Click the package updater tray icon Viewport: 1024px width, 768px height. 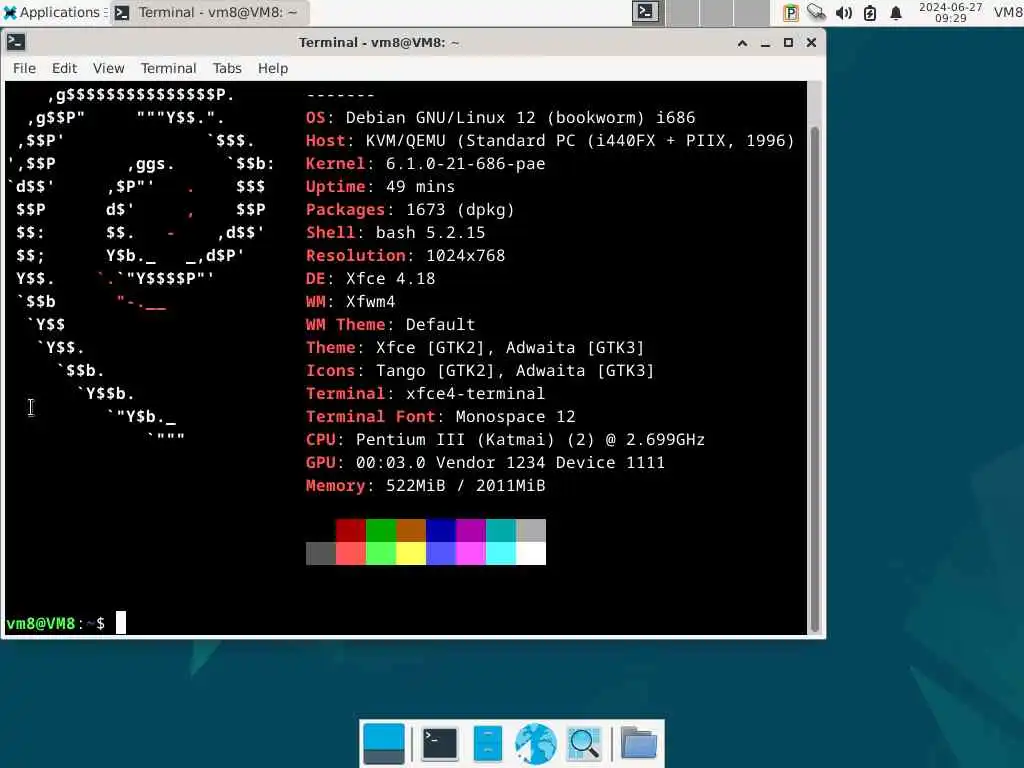coord(790,12)
